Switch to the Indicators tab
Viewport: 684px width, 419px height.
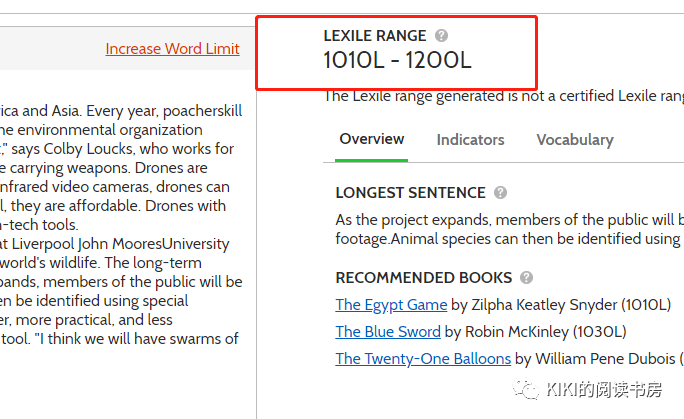click(x=470, y=140)
